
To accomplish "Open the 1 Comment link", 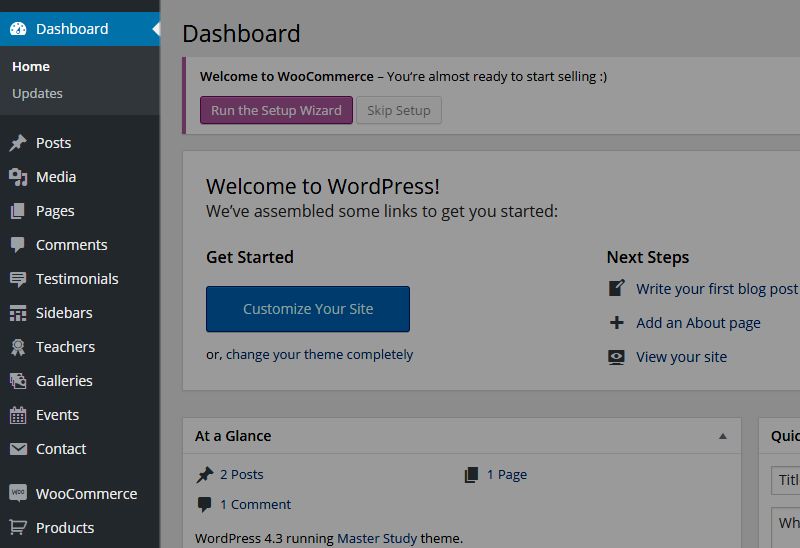I will [x=255, y=505].
